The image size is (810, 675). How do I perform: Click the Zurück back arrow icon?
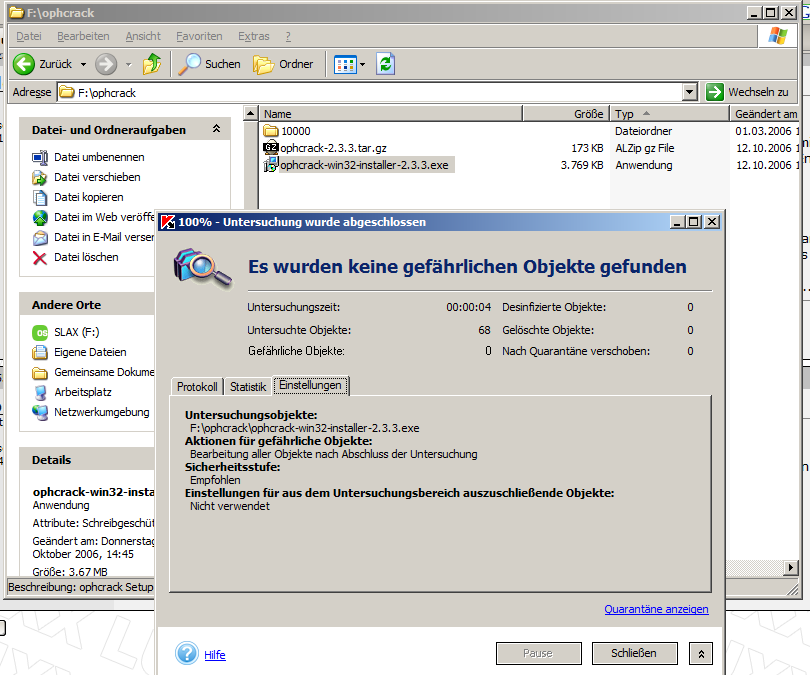[24, 64]
